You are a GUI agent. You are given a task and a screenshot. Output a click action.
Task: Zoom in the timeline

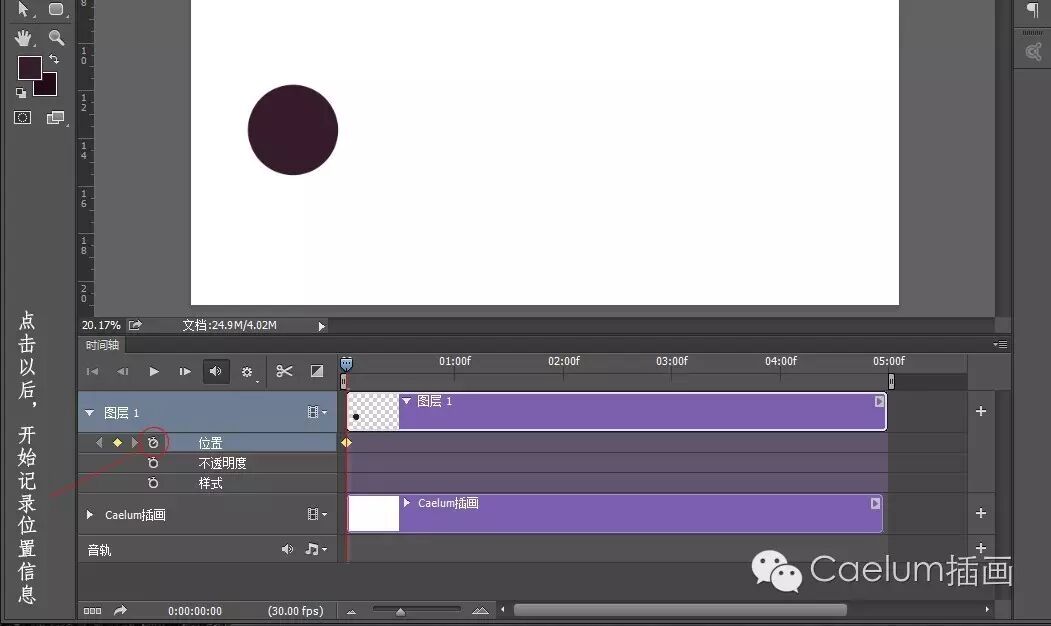480,611
